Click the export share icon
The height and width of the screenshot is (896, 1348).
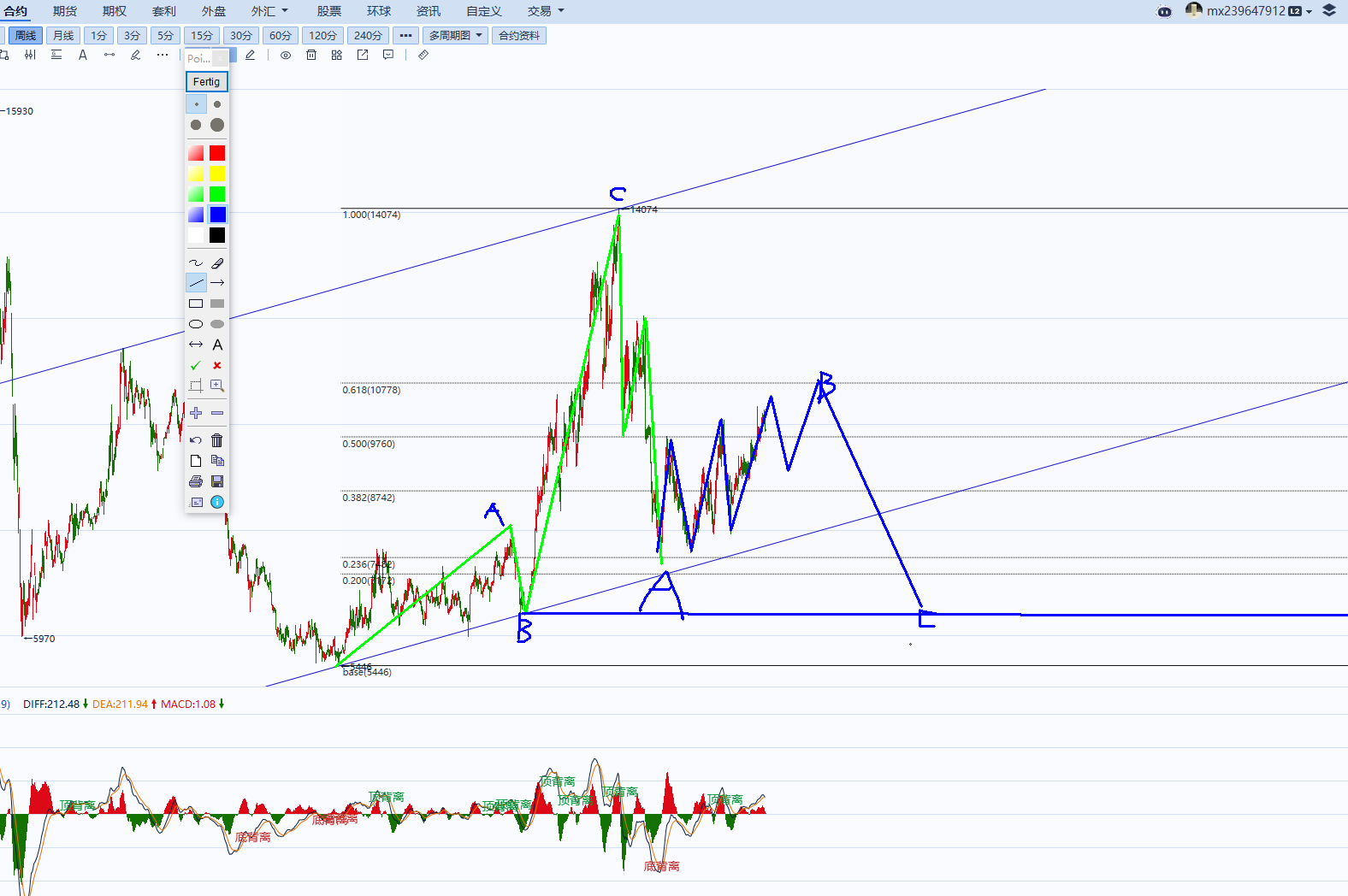tap(363, 55)
